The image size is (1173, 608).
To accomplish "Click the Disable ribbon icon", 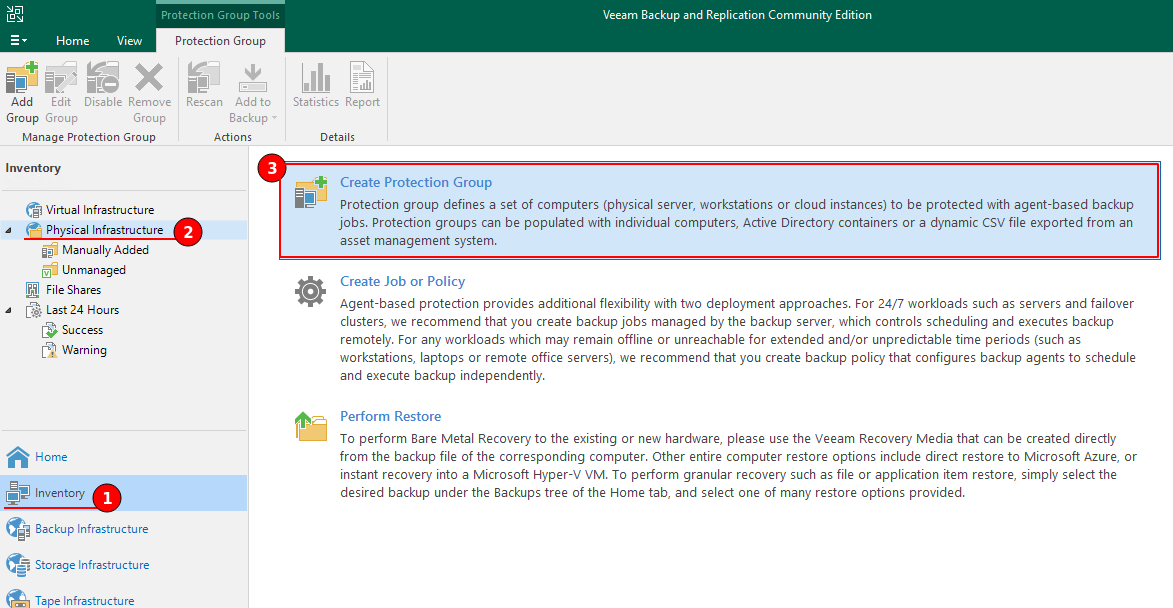I will tap(102, 78).
